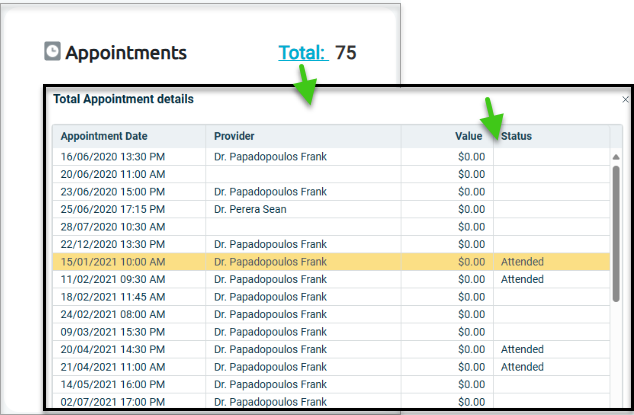Screen dimensions: 634x415
Task: Select the highlighted 15/01/2021 10:00 AM row
Action: [331, 262]
